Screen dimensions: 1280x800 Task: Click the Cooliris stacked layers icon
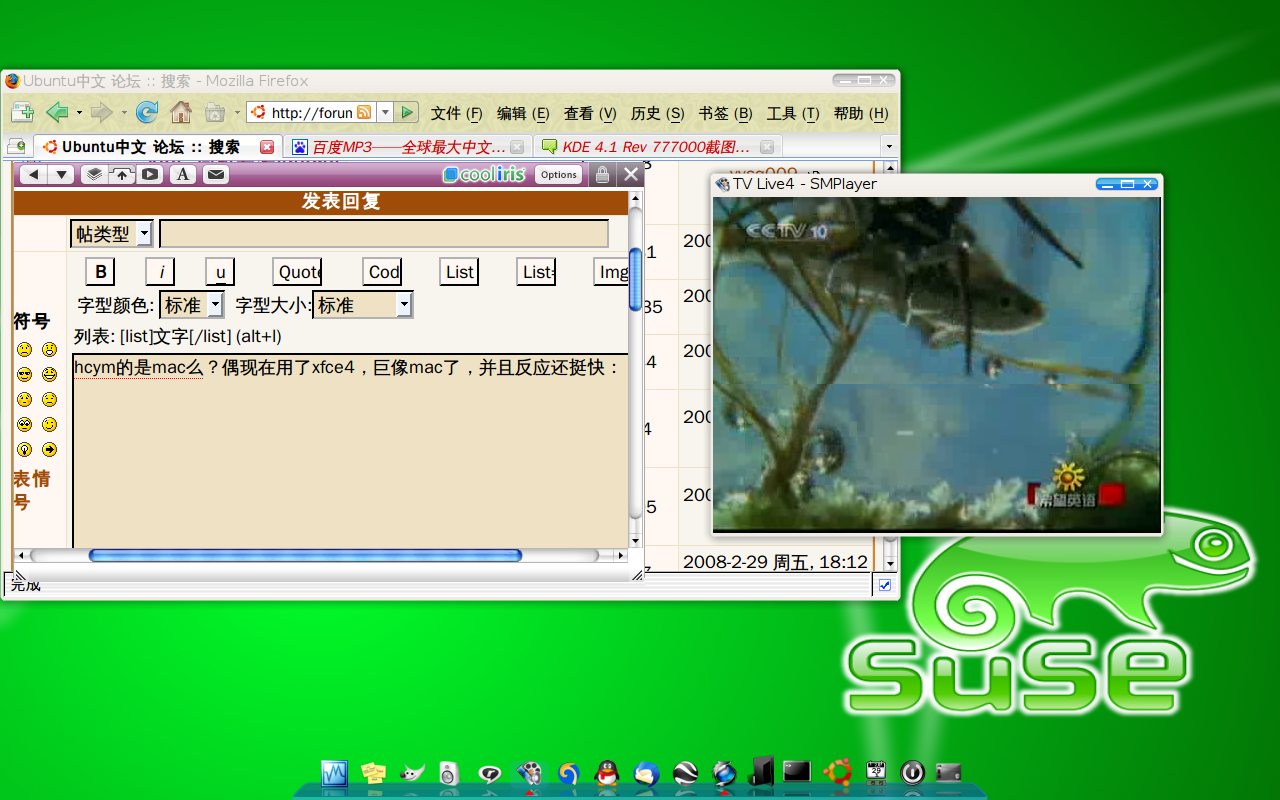click(94, 175)
